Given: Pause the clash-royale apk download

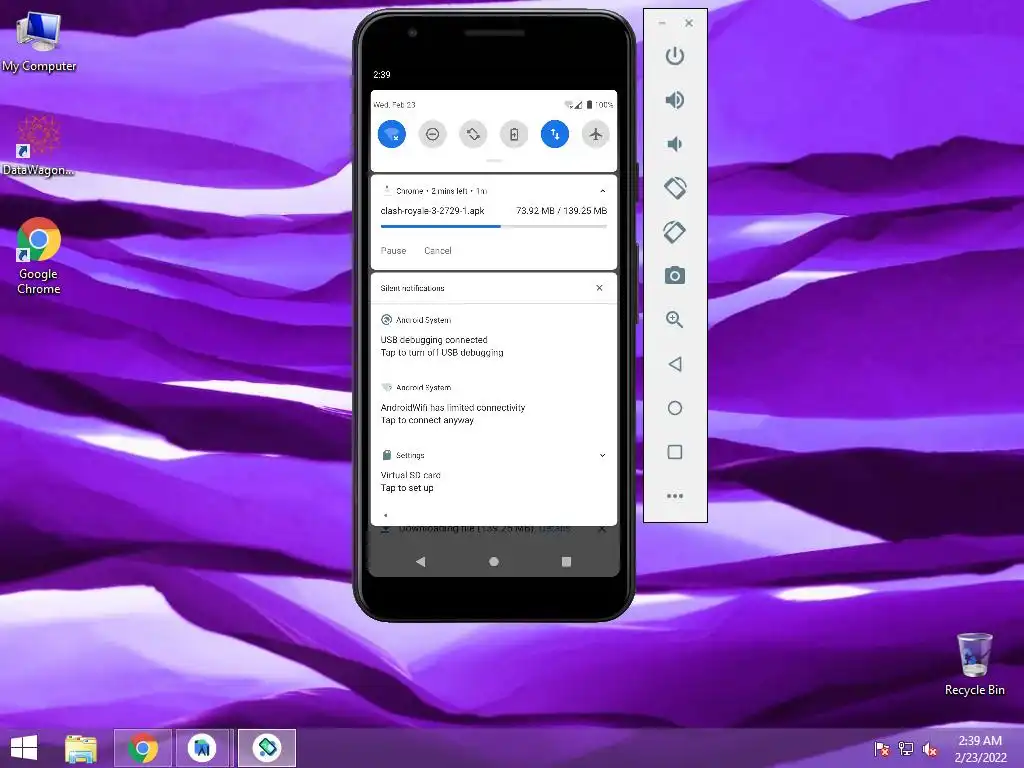Looking at the screenshot, I should (x=393, y=251).
